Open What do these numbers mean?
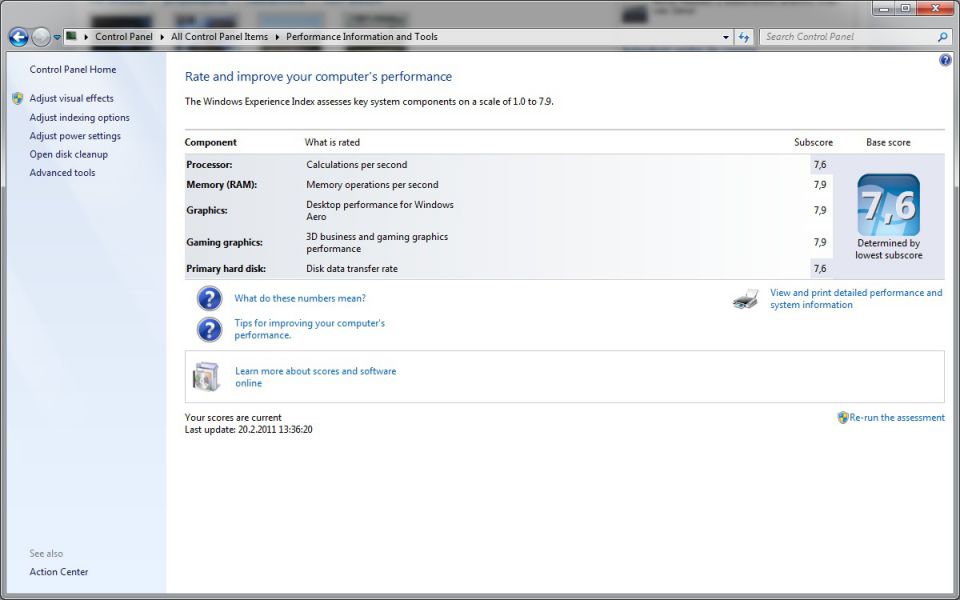Viewport: 960px width, 600px height. 300,298
